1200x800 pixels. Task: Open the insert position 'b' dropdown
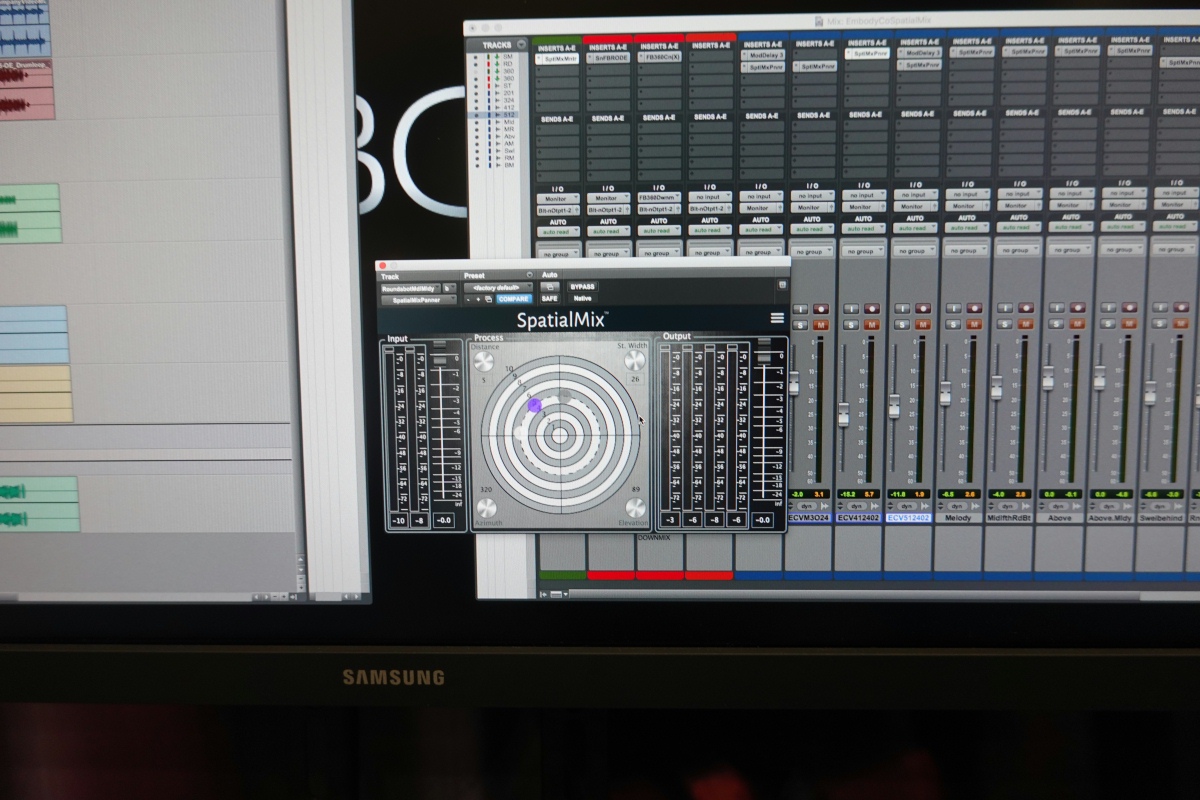click(x=449, y=287)
